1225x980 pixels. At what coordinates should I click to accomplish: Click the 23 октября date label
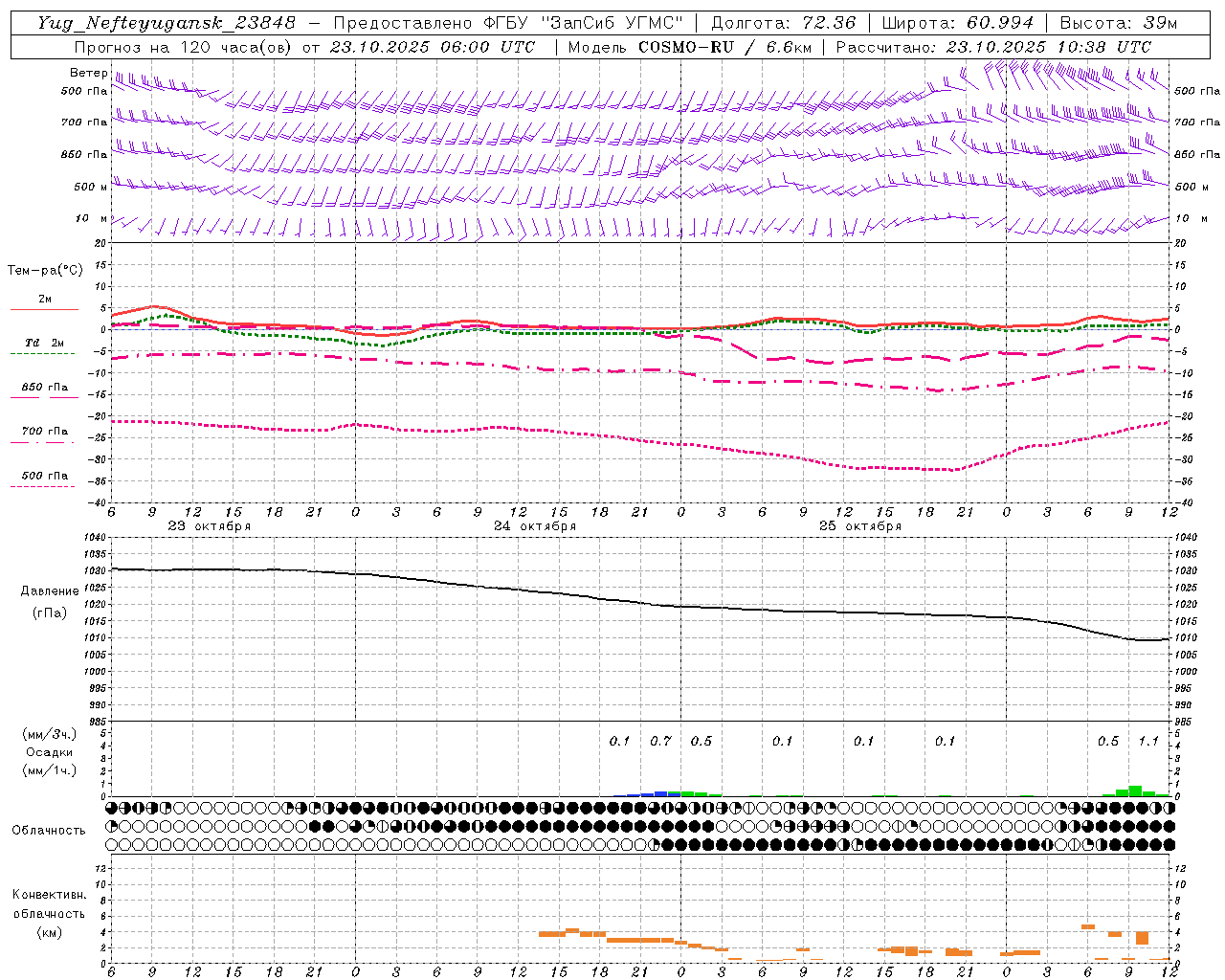pos(210,526)
